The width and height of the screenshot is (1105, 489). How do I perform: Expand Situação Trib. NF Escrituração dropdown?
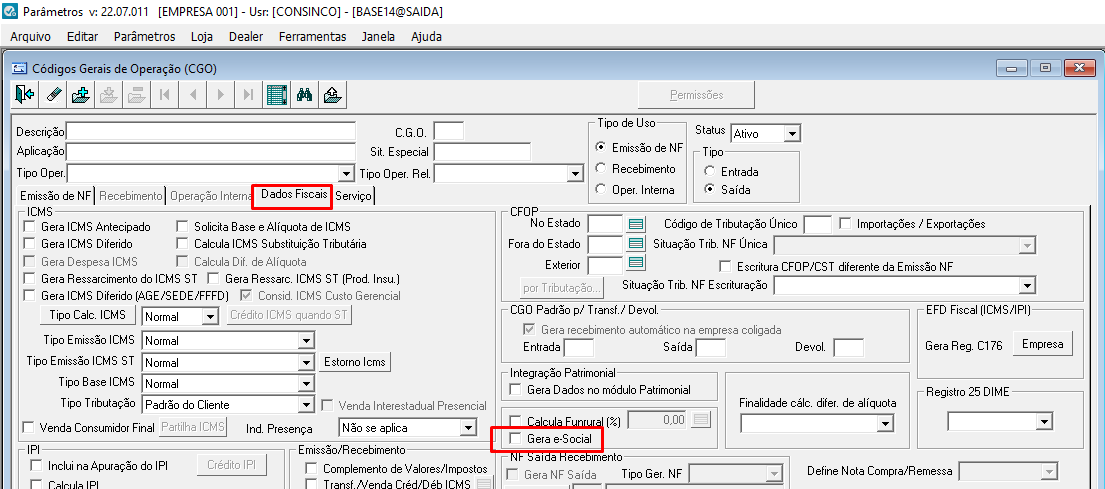(x=1028, y=285)
